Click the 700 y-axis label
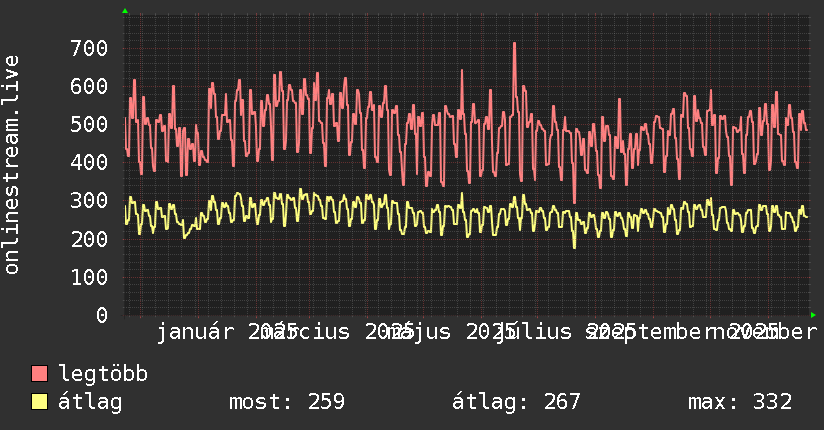This screenshot has width=824, height=430. [89, 48]
